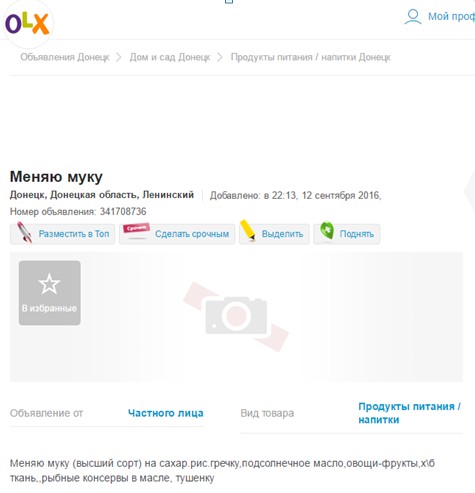Open 'Продукты питания / напитки' category link
Viewport: 475px width, 493px height.
(x=409, y=413)
